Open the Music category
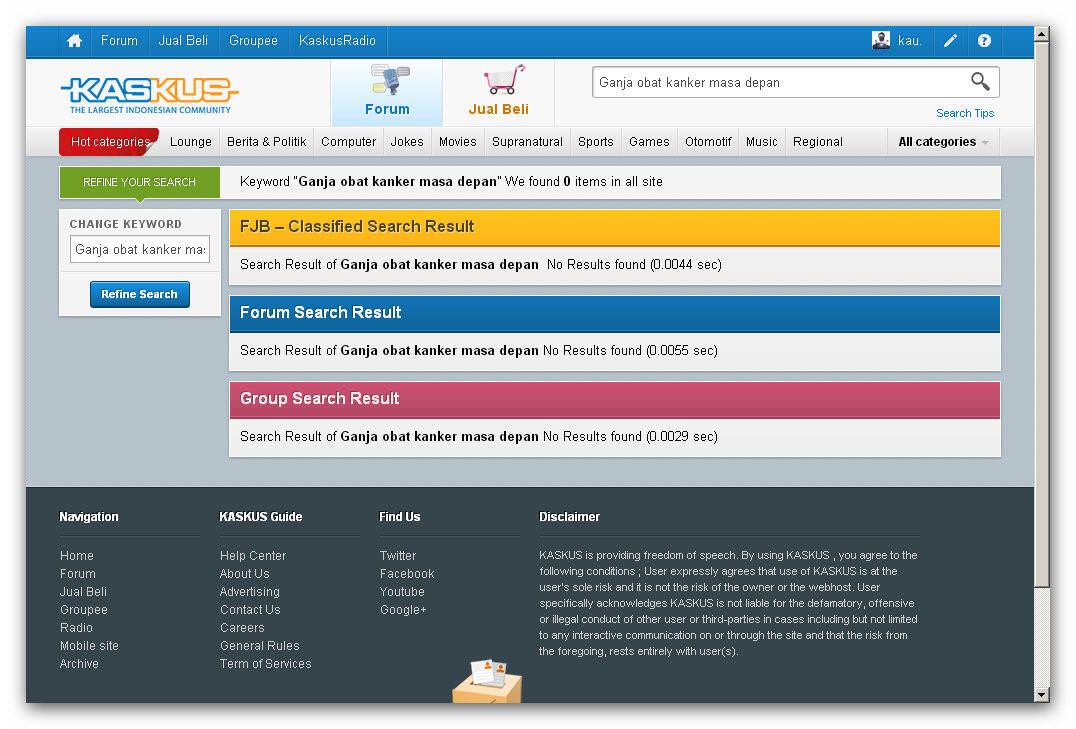Screen dimensions: 1076x729 point(762,142)
